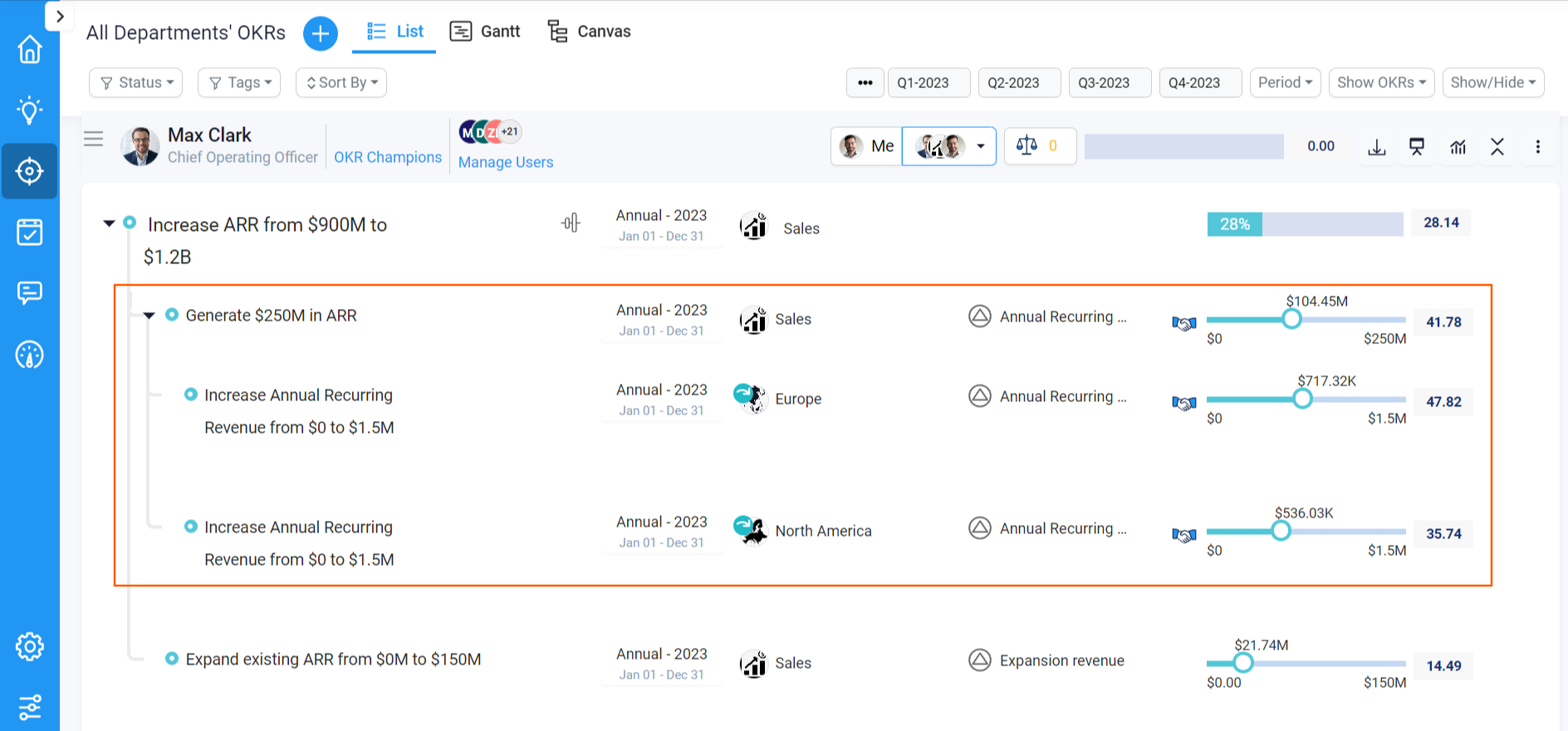Viewport: 1568px width, 731px height.
Task: Open the Show OKRs dropdown
Action: click(x=1382, y=82)
